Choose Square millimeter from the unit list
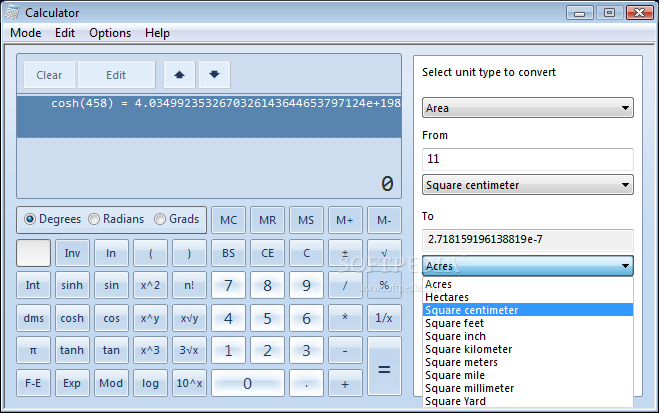This screenshot has width=659, height=413. tap(528, 388)
